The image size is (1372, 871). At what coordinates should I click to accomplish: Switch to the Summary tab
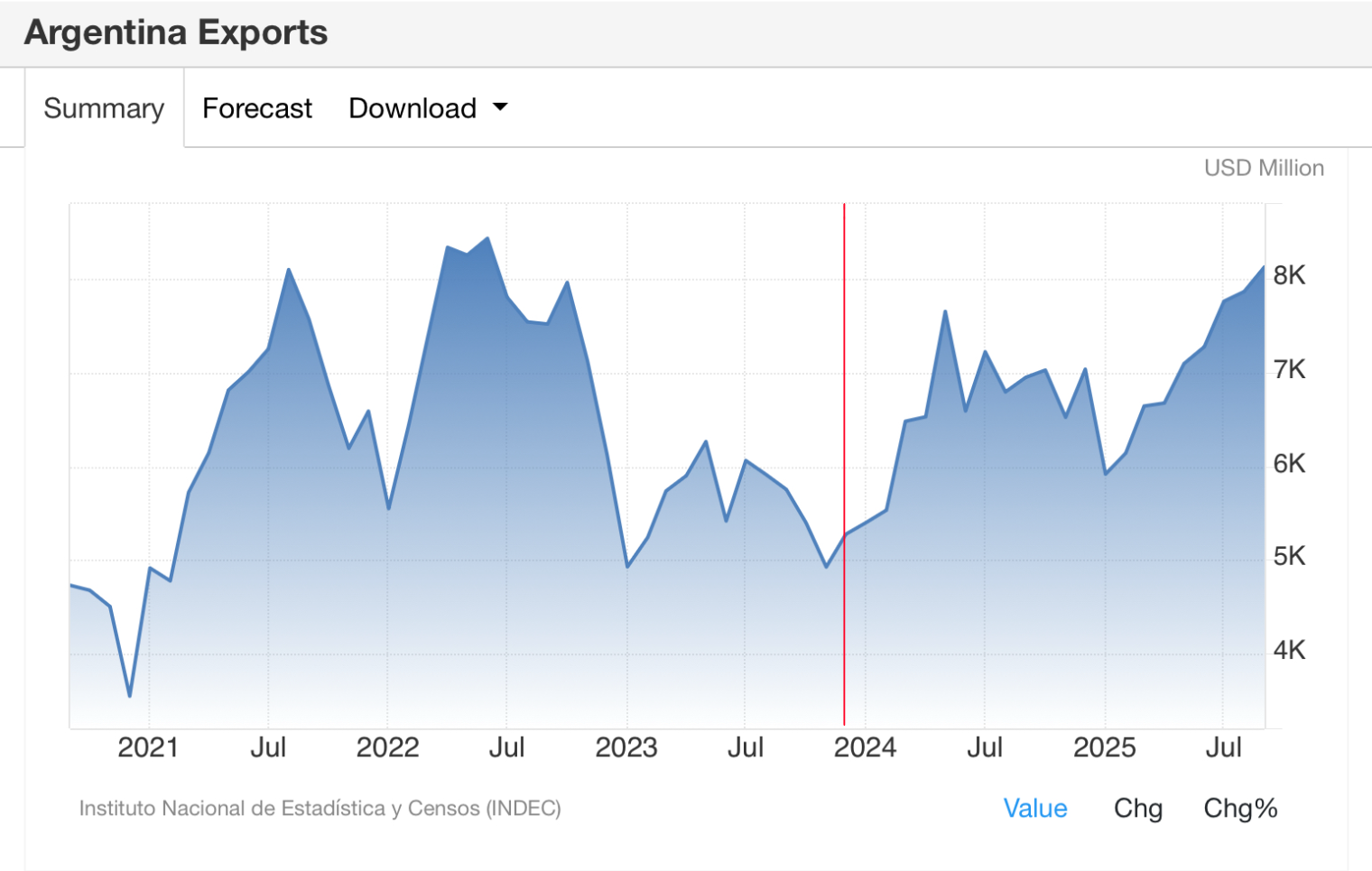pyautogui.click(x=104, y=108)
